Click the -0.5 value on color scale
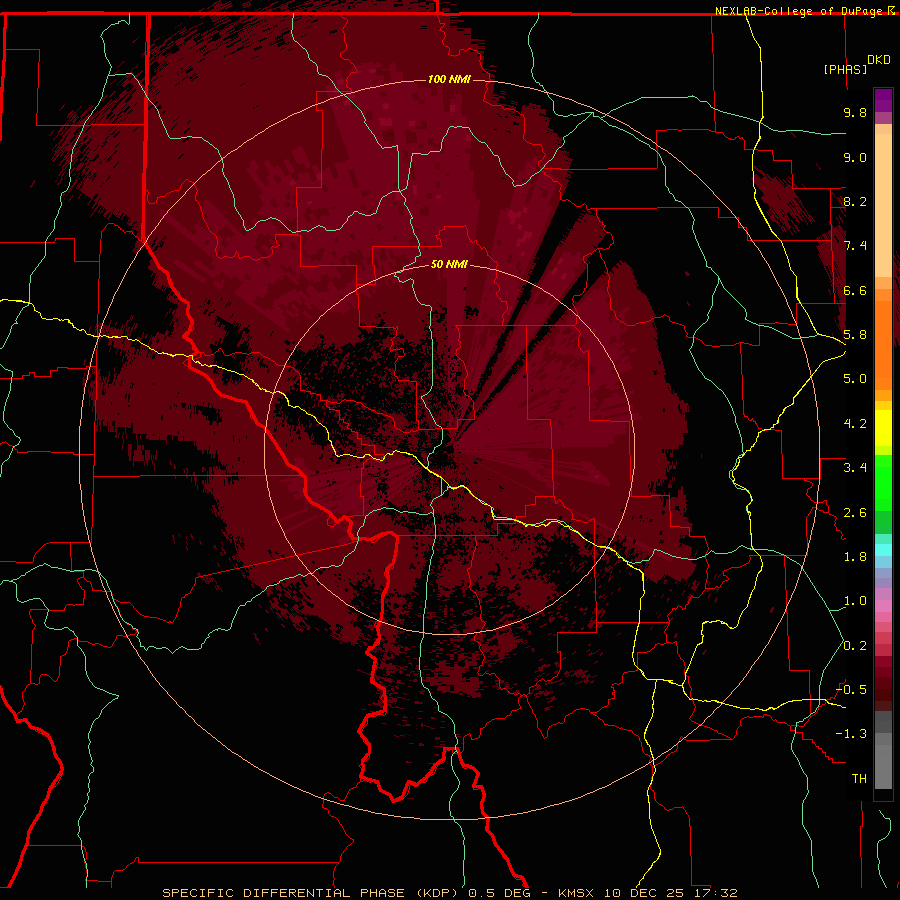This screenshot has height=900, width=900. tap(851, 690)
